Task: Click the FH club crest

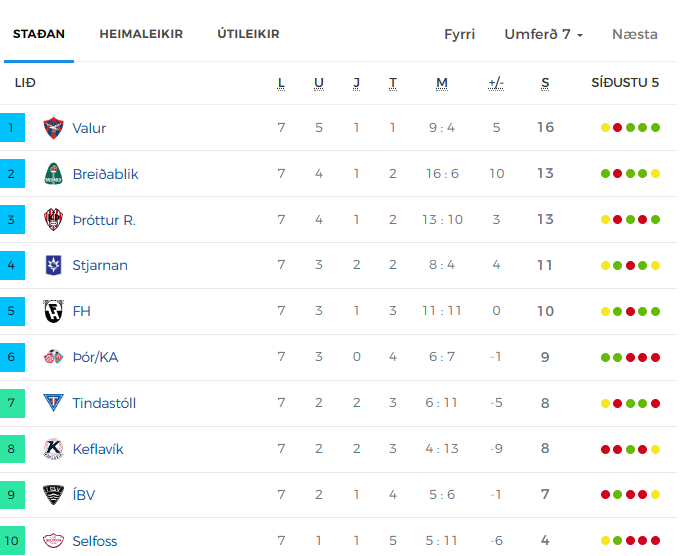Action: pos(53,311)
